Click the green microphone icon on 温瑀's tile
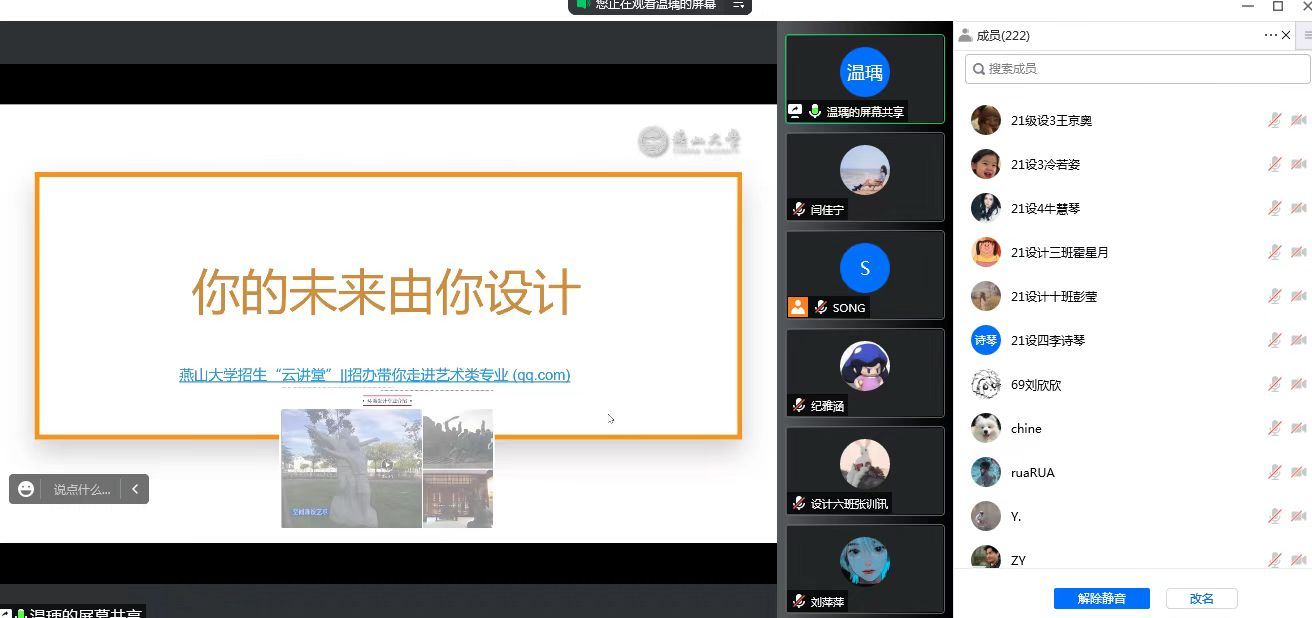 tap(815, 112)
